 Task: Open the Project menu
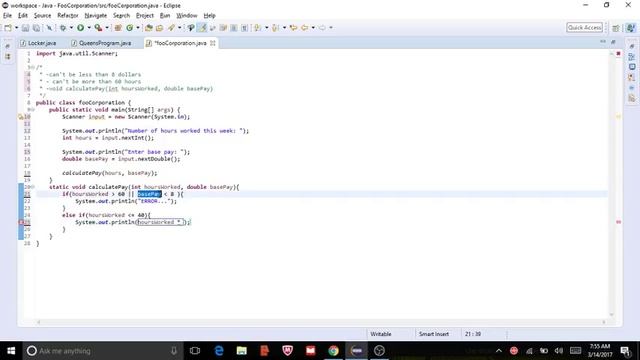(145, 16)
